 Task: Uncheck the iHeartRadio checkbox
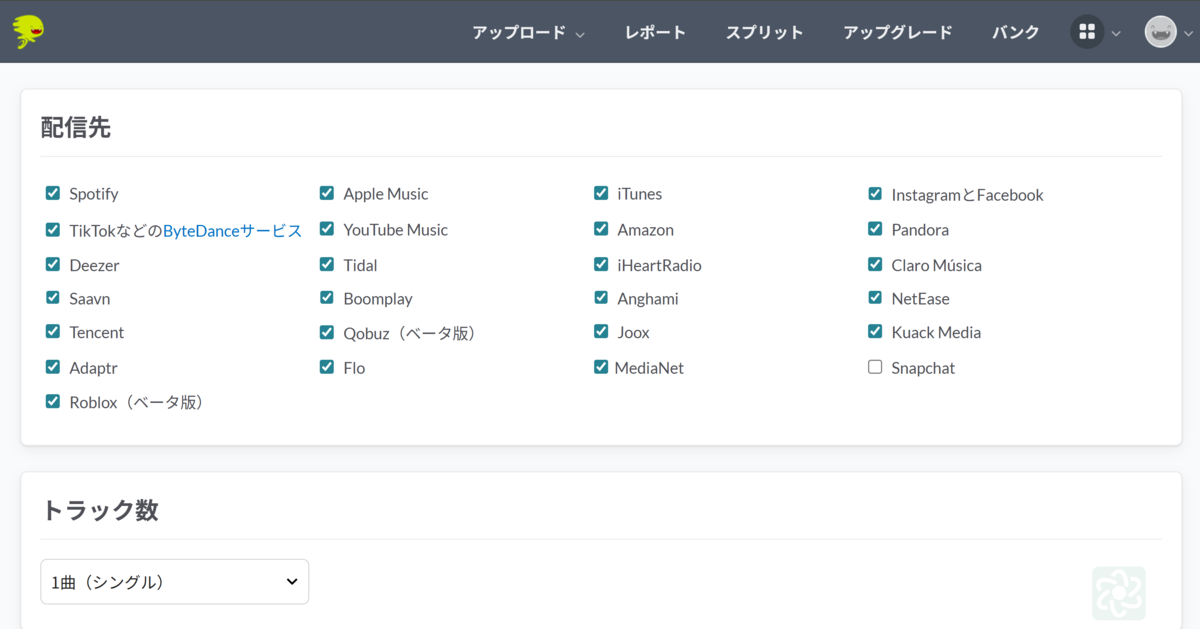pyautogui.click(x=601, y=264)
